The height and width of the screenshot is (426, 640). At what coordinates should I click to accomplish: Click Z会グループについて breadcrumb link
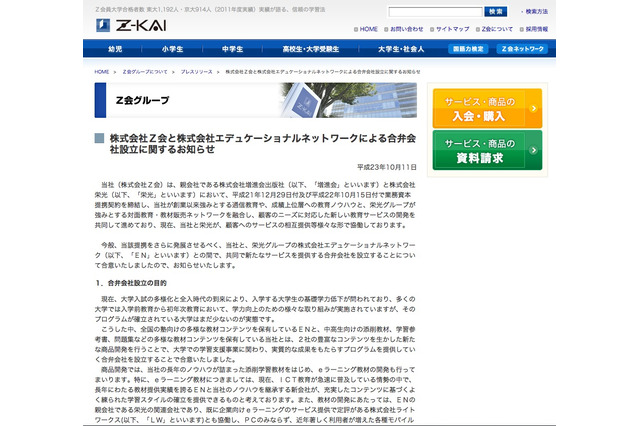tap(145, 72)
